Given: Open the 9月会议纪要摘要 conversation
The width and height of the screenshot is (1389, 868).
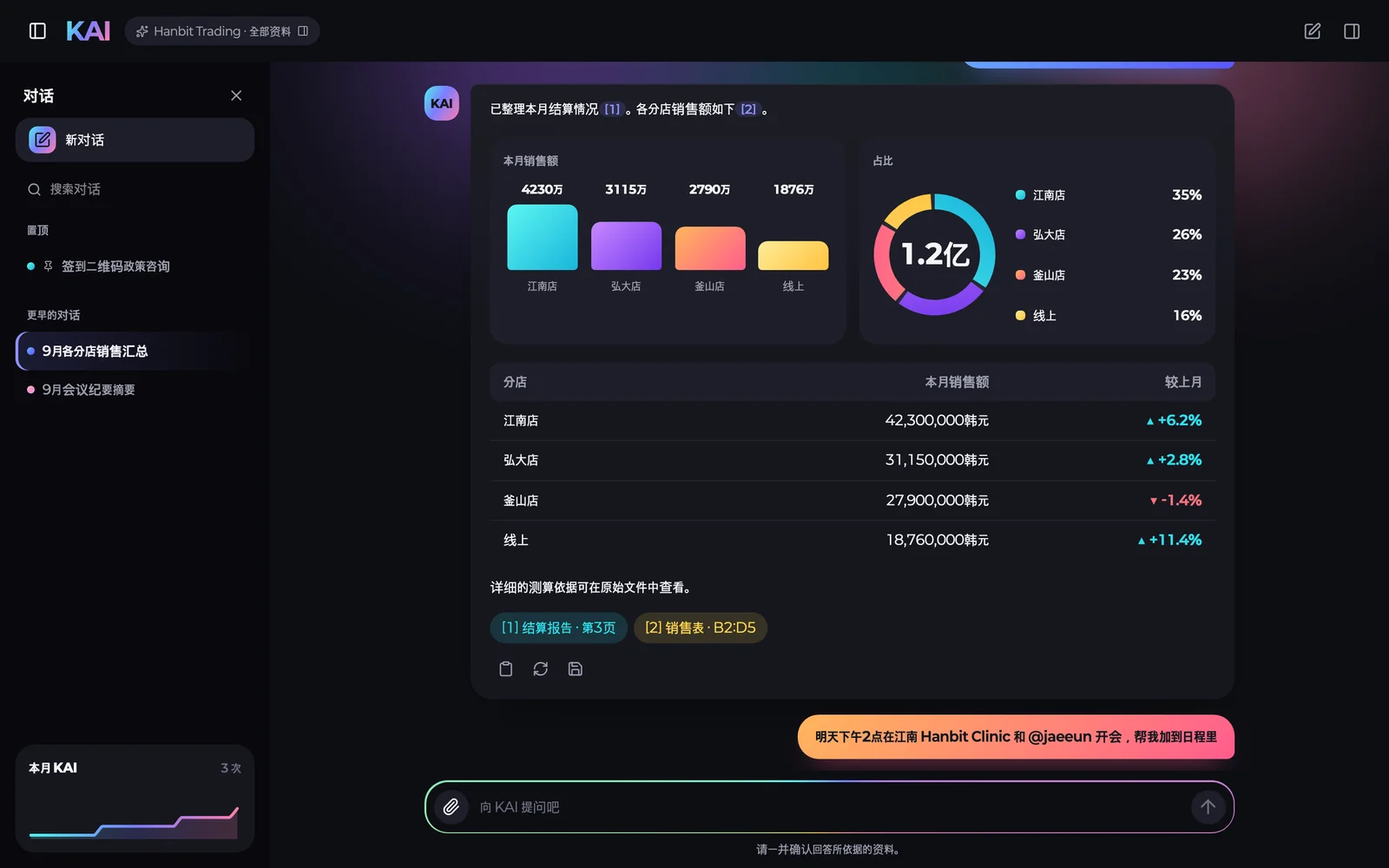Looking at the screenshot, I should (x=135, y=390).
